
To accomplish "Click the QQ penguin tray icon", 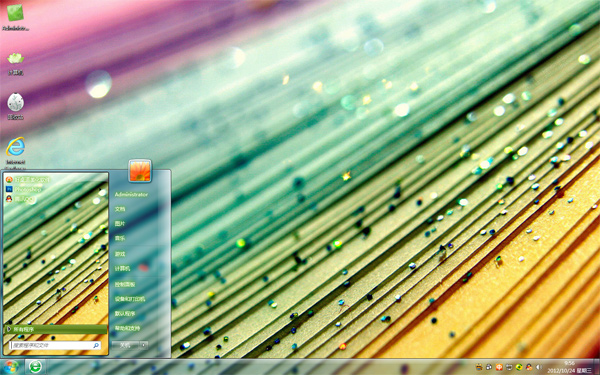I will pyautogui.click(x=529, y=367).
